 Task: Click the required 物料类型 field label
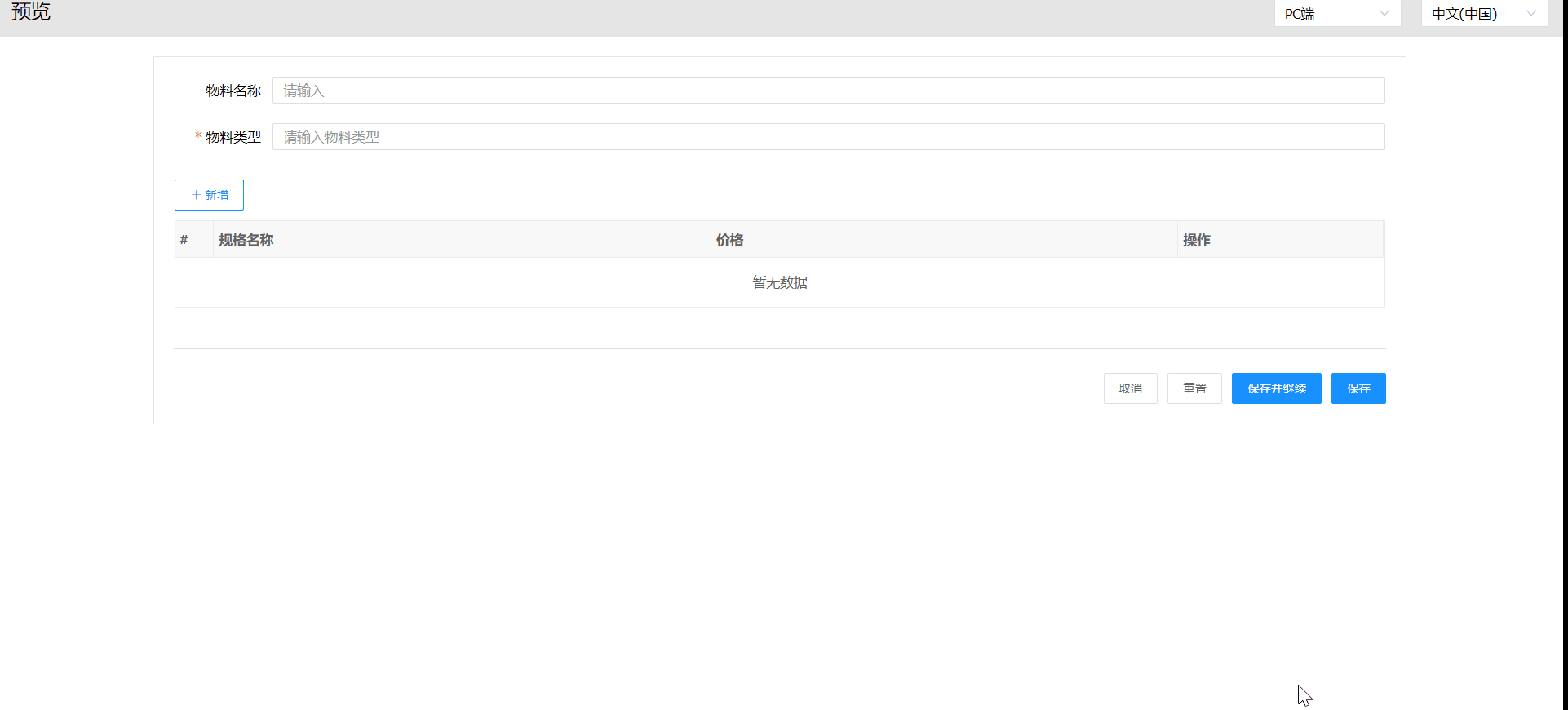coord(233,137)
